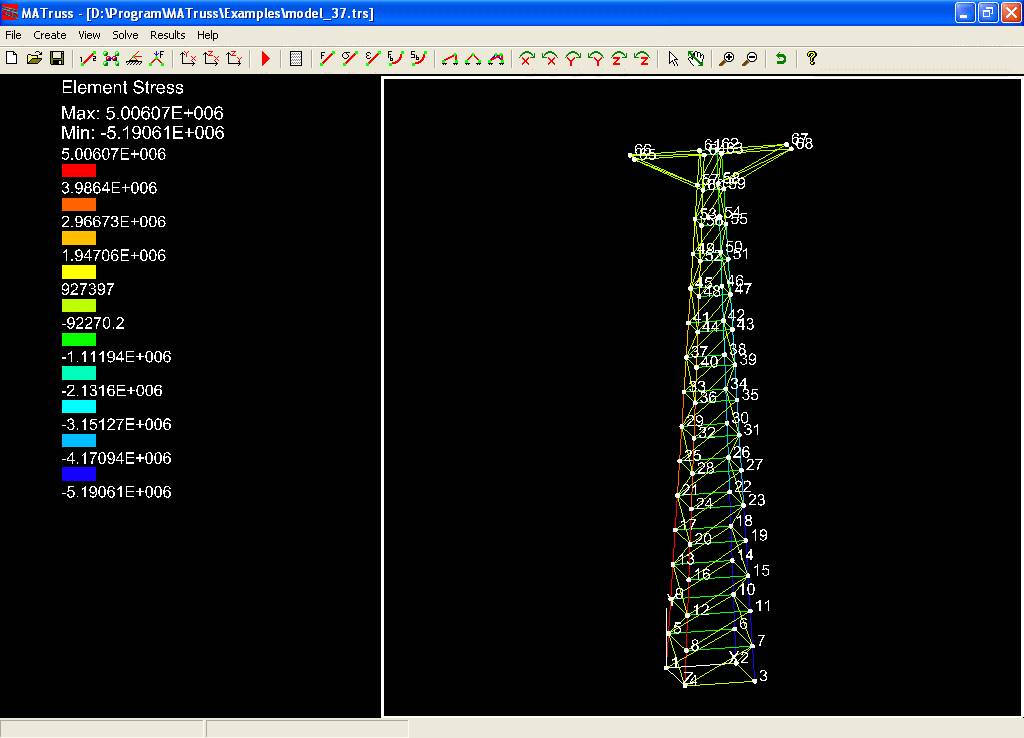The image size is (1024, 738).
Task: Click the red legend swatch under 5.00607E+006
Action: tap(78, 170)
